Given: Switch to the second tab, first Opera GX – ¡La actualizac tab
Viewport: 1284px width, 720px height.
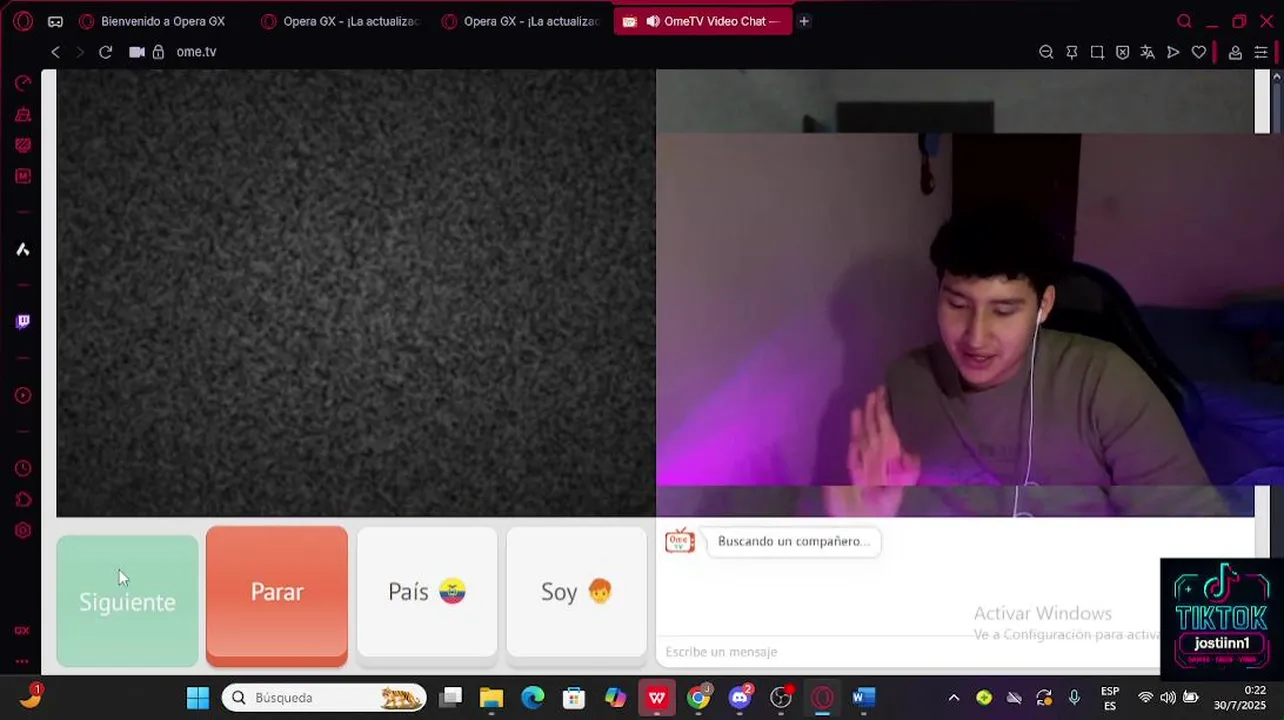Looking at the screenshot, I should tap(342, 21).
